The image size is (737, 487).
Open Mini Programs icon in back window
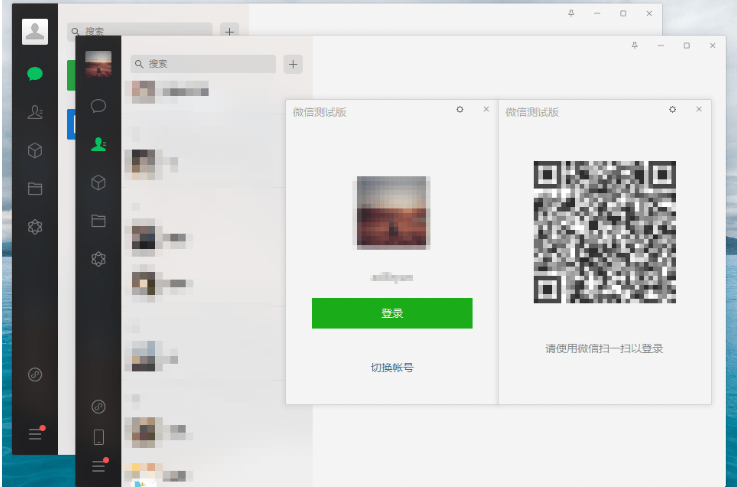35,375
